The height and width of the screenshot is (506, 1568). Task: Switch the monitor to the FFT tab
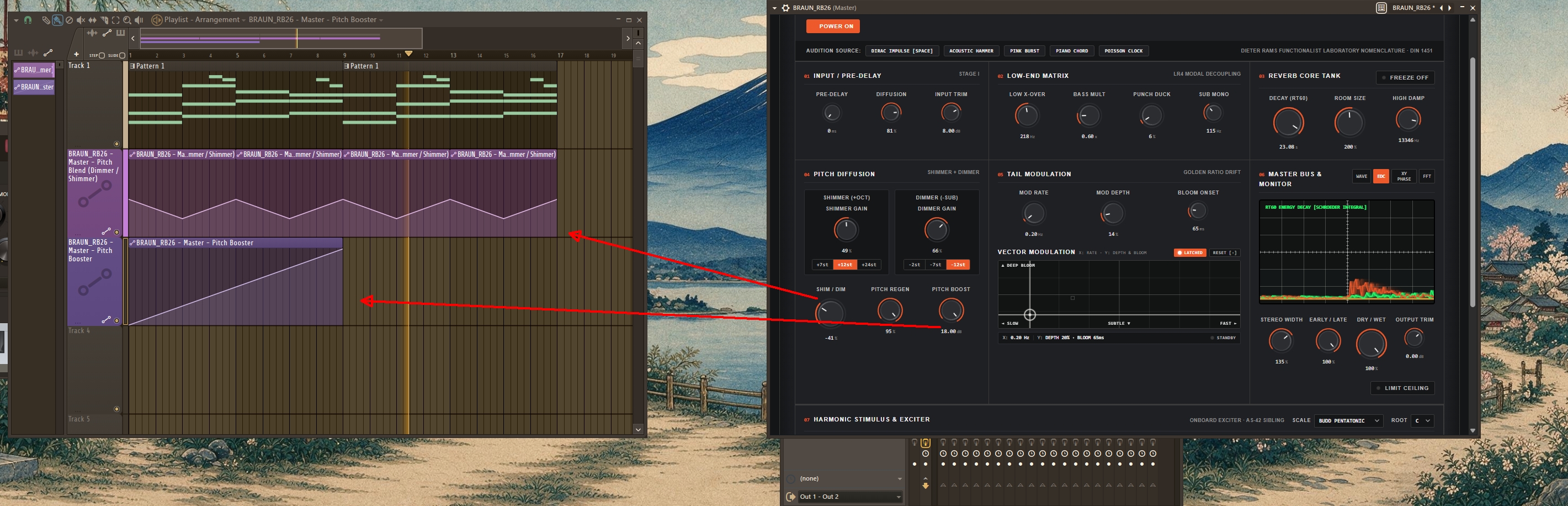pyautogui.click(x=1427, y=177)
